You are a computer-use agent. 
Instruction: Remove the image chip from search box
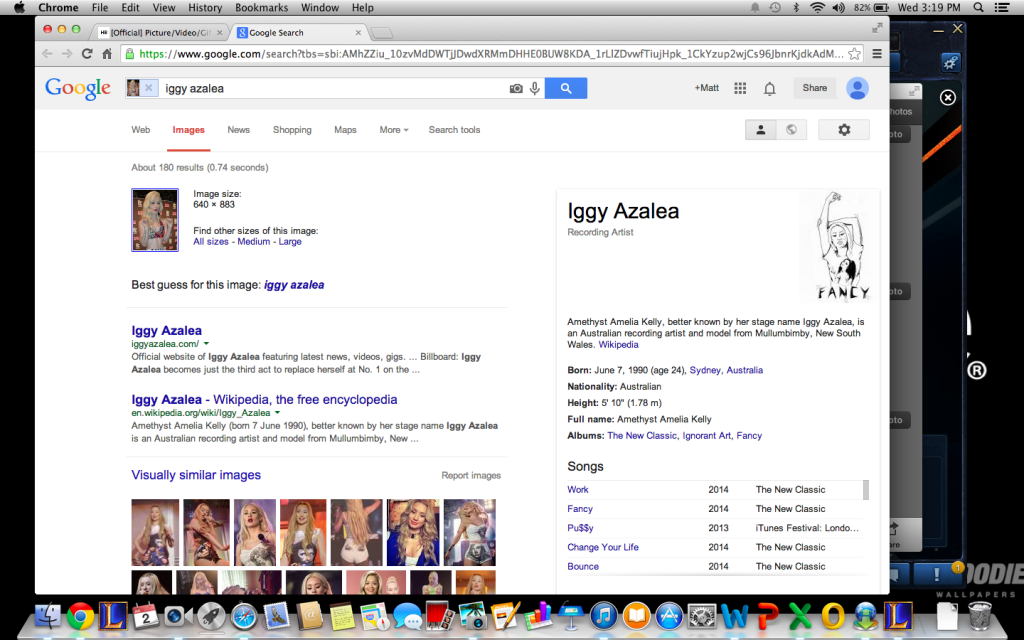click(149, 88)
